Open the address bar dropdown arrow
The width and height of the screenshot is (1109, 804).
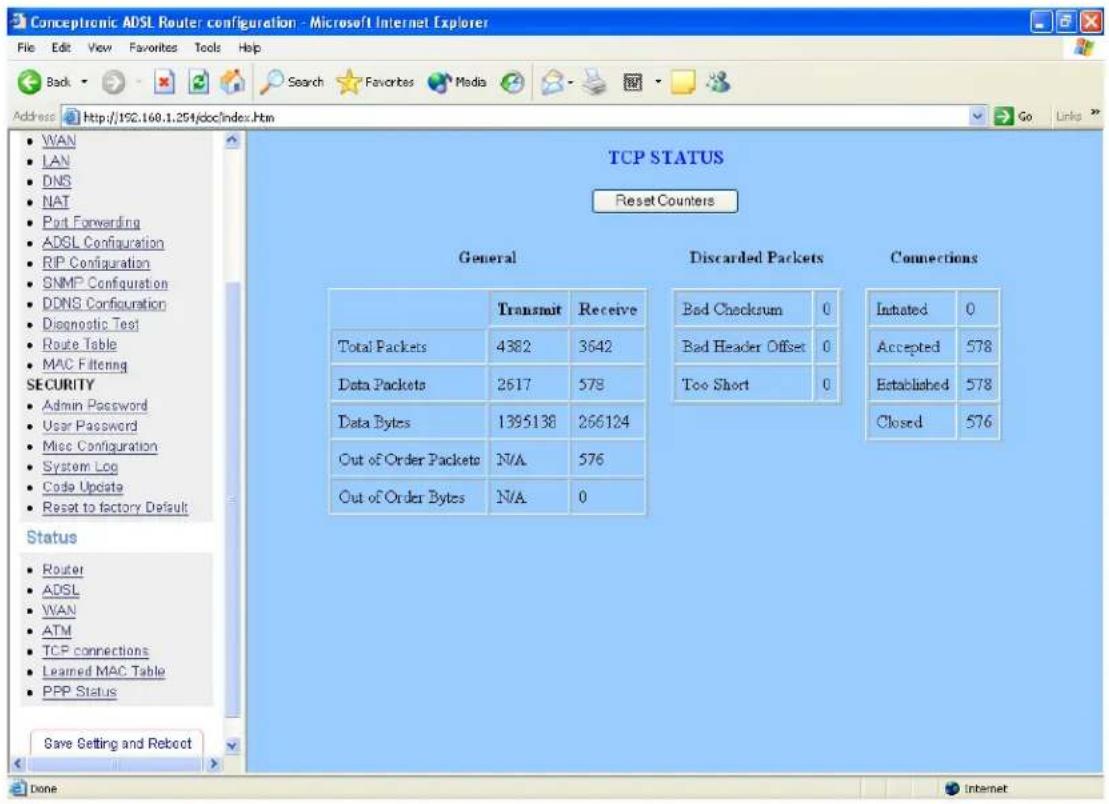click(x=978, y=117)
